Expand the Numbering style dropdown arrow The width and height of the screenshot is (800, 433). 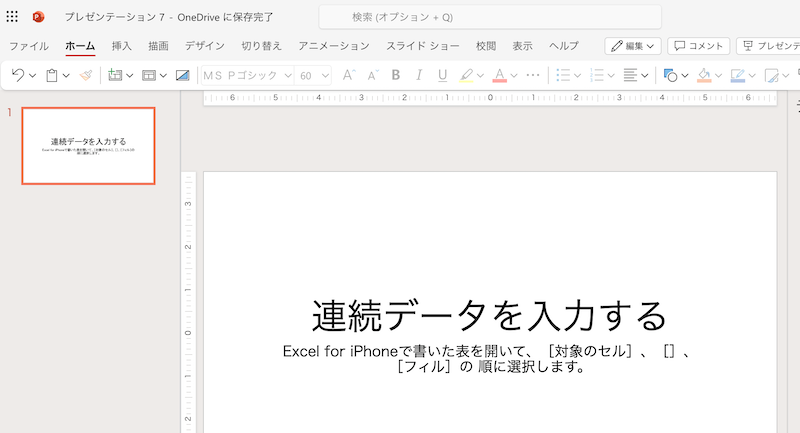click(611, 75)
